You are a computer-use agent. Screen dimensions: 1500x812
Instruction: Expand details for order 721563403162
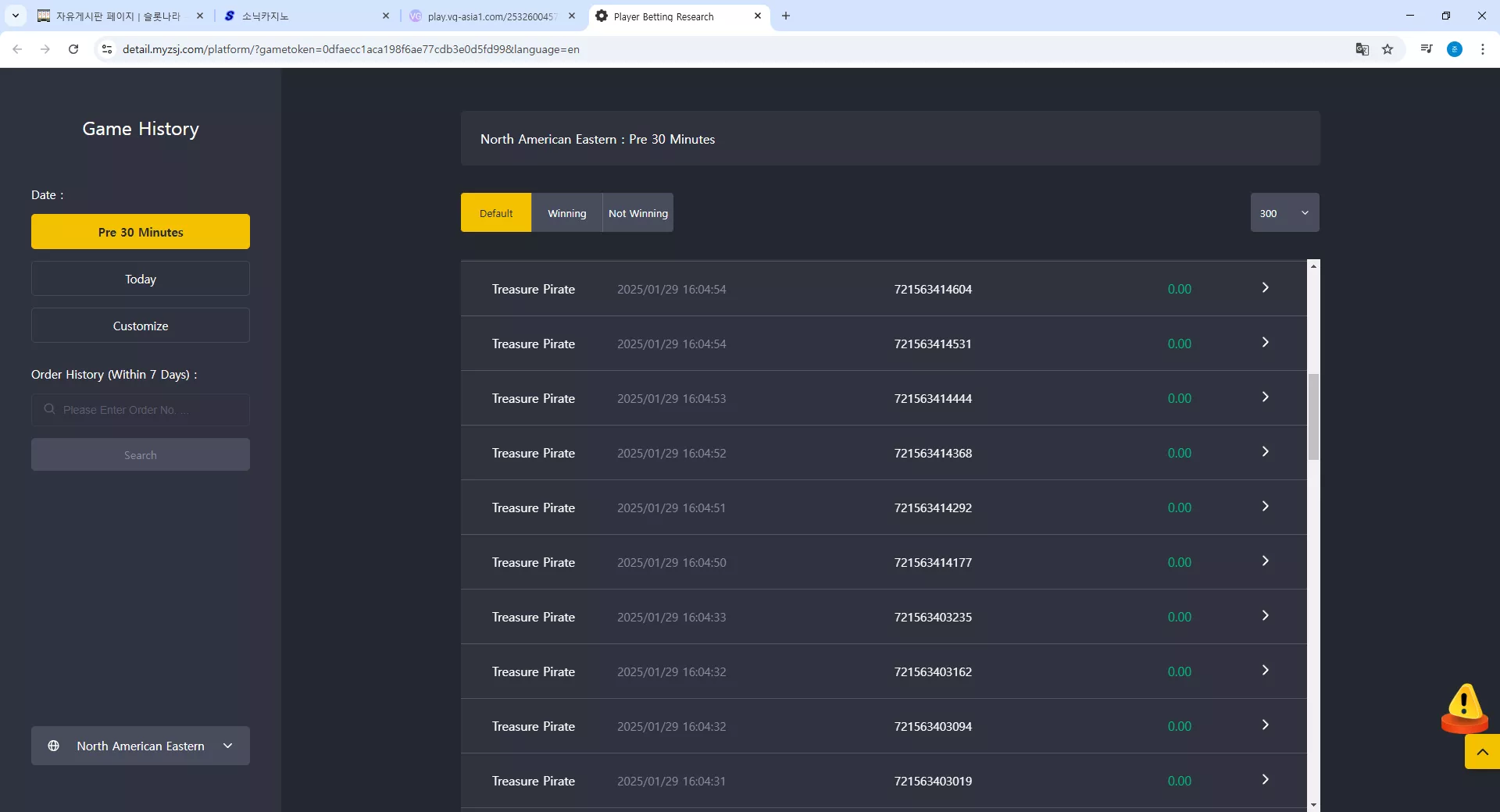click(x=1266, y=671)
